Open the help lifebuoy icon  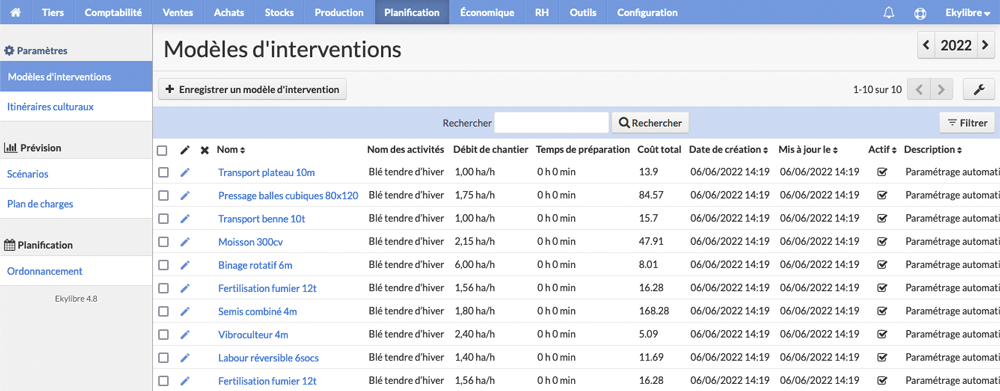(x=920, y=12)
